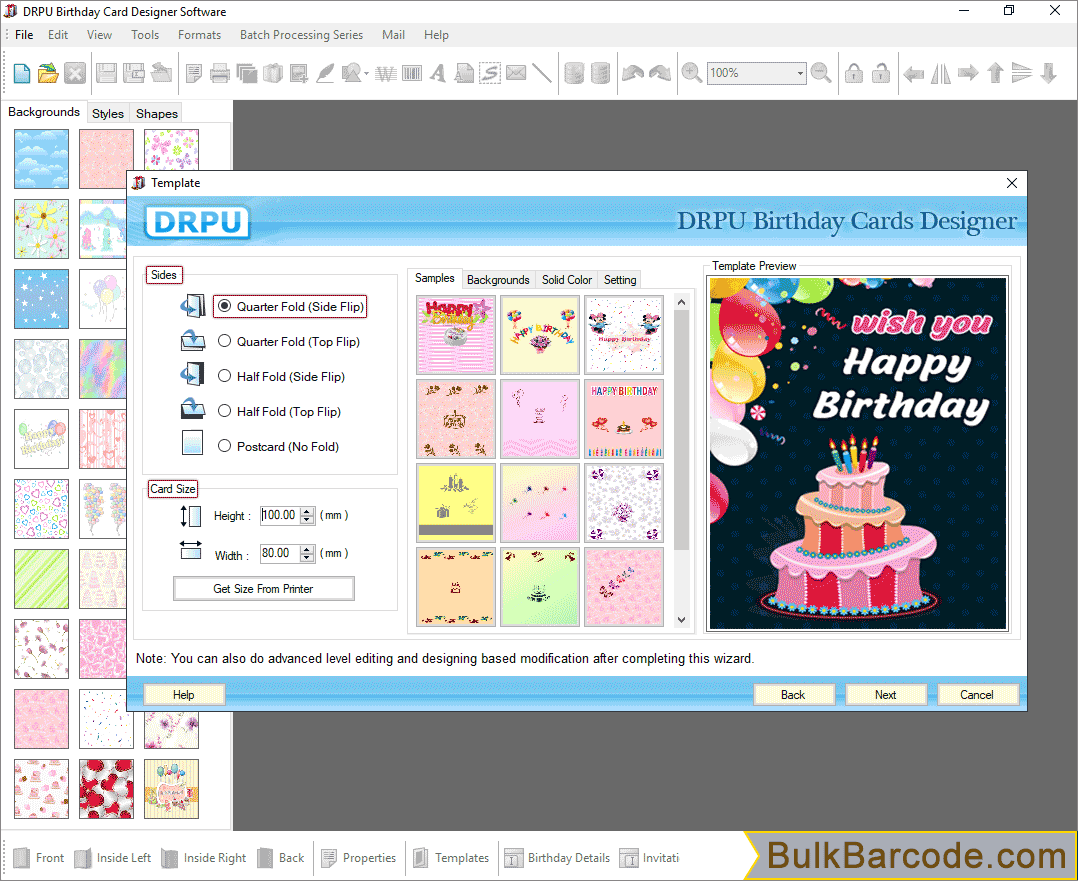
Task: Click the quill signature icon in toolbar
Action: coord(325,73)
